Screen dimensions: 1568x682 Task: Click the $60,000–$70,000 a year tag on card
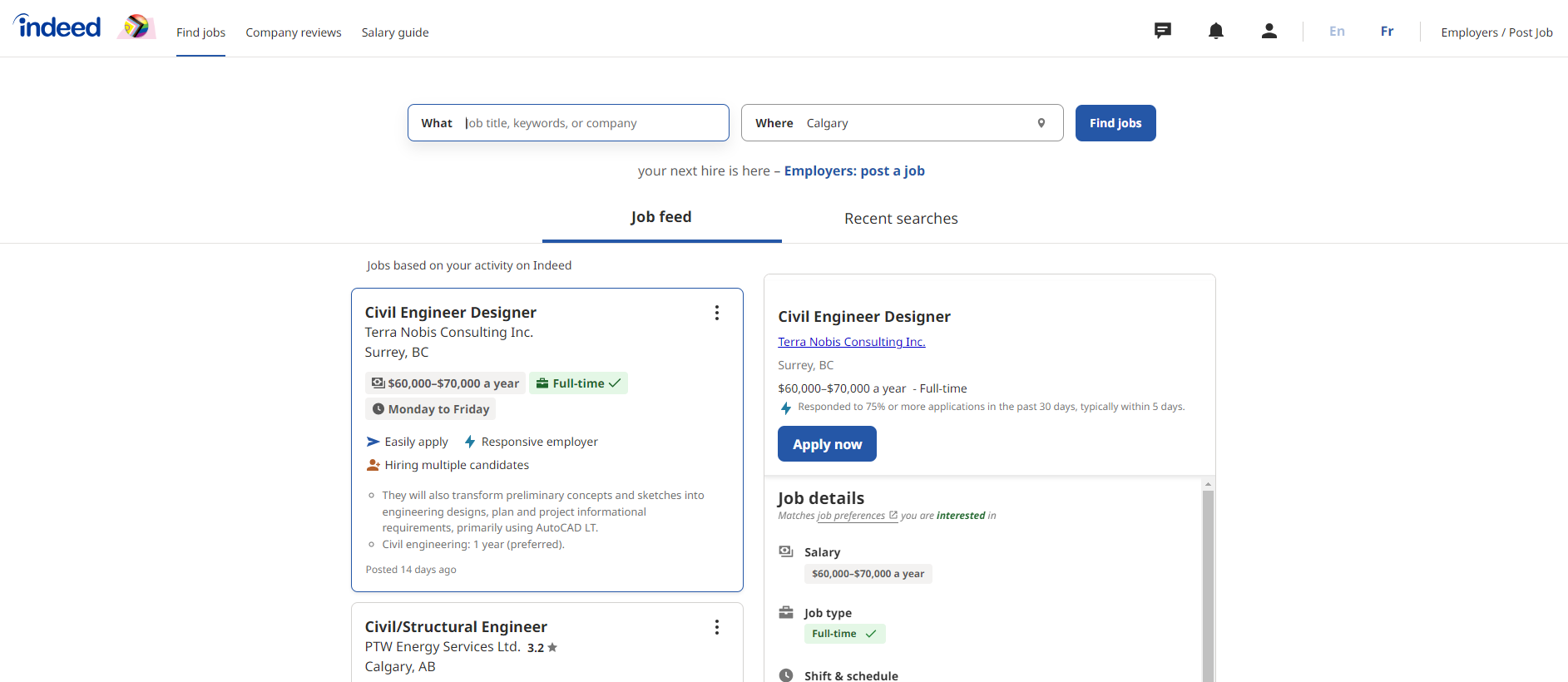(445, 383)
